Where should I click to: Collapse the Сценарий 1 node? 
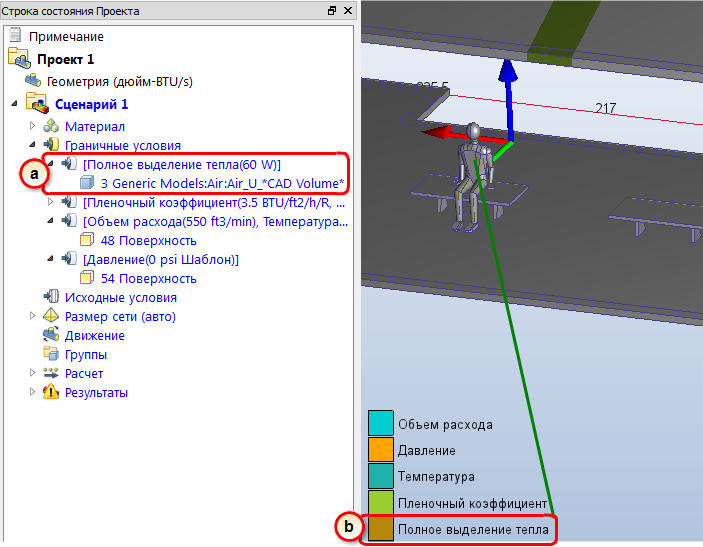coord(14,104)
